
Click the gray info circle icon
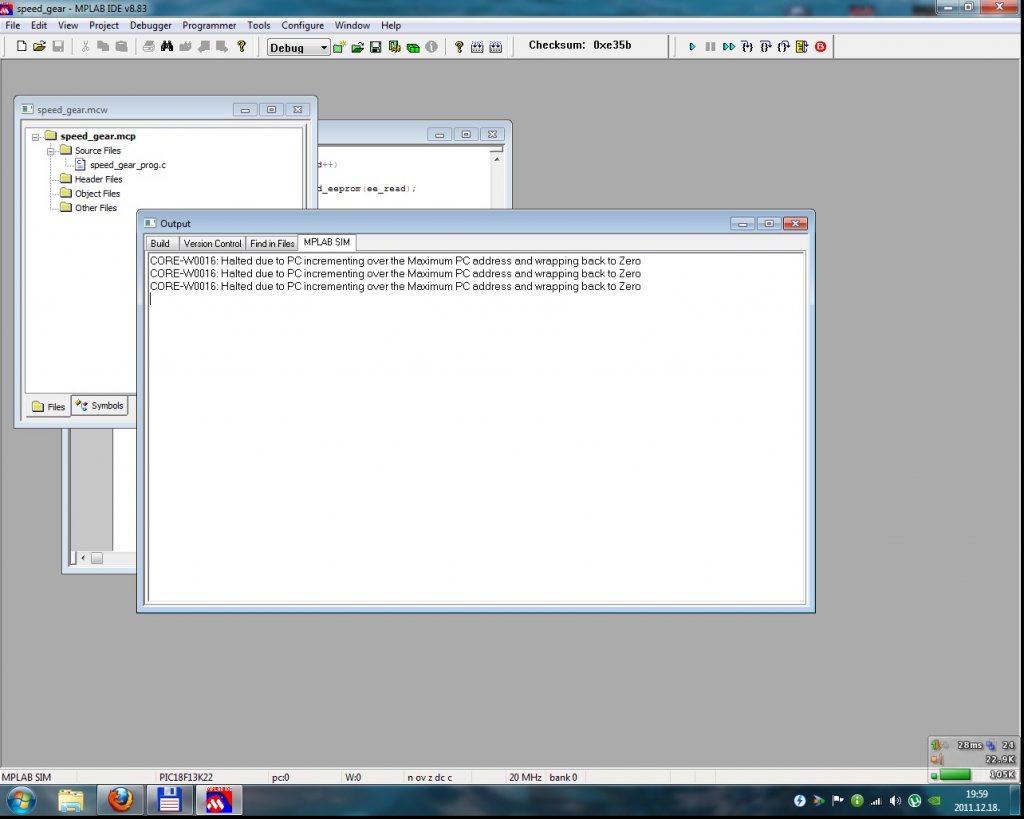pos(431,47)
